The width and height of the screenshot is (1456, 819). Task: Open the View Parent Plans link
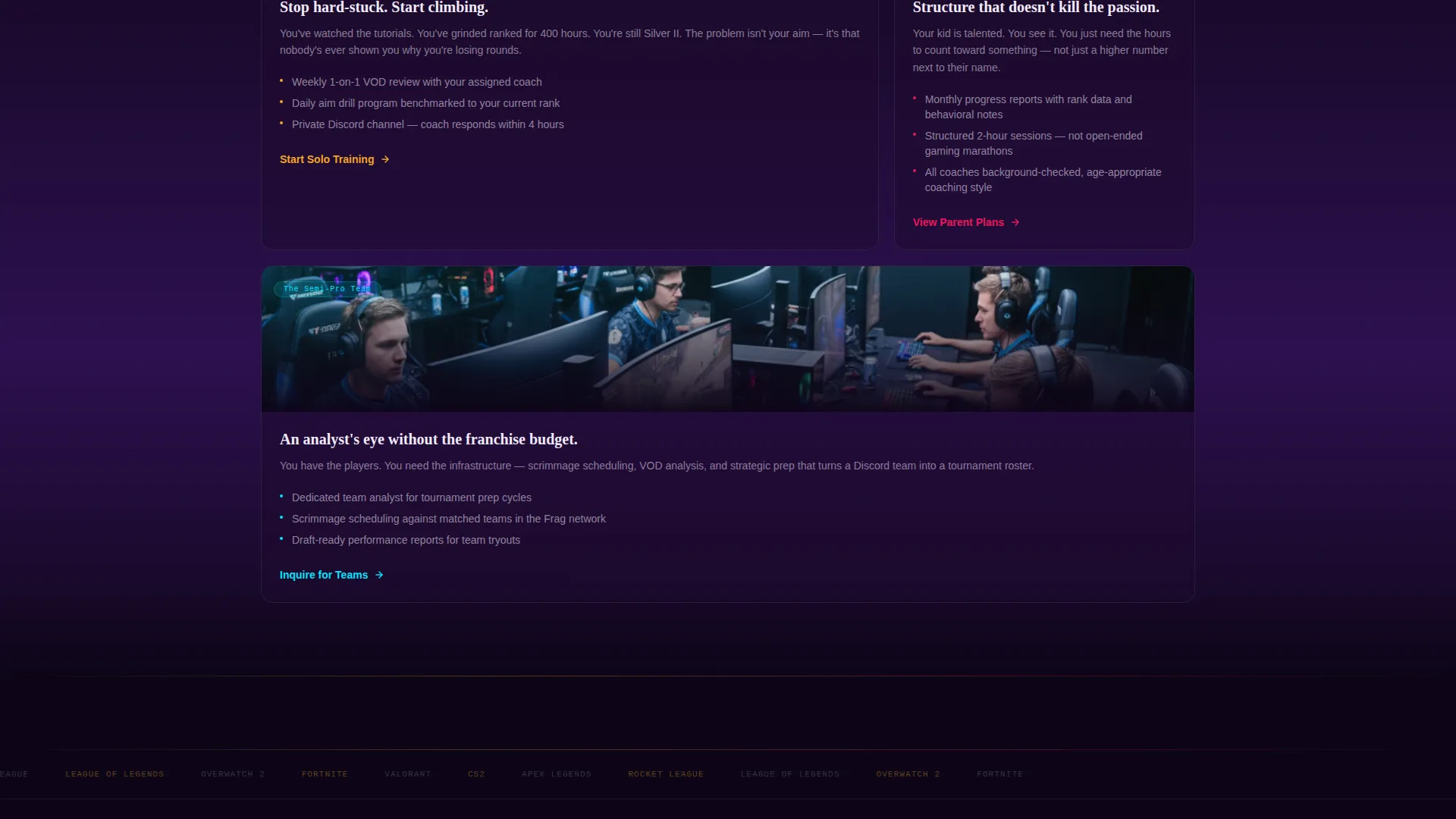click(x=966, y=222)
